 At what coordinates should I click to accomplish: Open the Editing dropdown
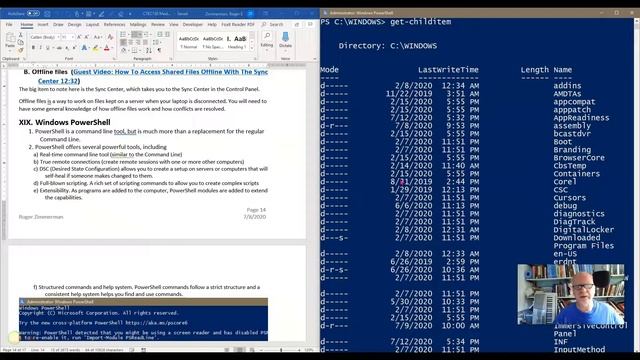(x=267, y=41)
